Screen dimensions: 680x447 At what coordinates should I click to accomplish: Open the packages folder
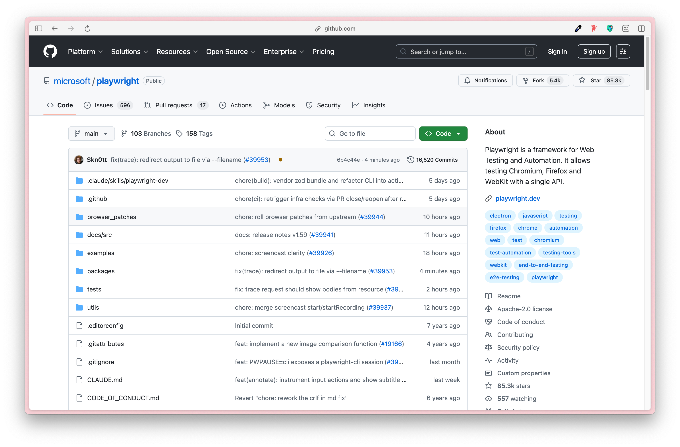coord(101,271)
